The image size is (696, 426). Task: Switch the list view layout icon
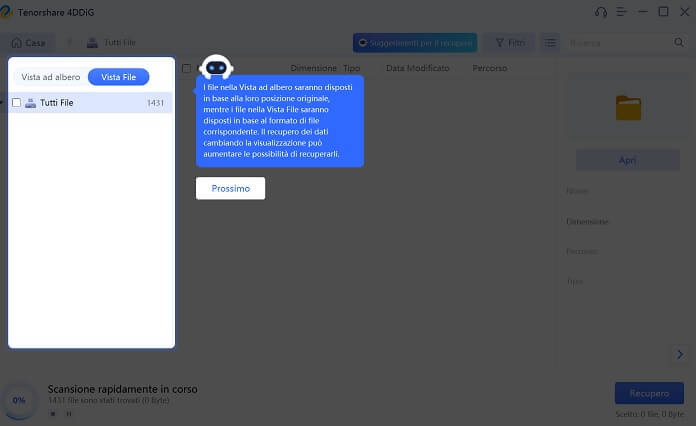550,43
